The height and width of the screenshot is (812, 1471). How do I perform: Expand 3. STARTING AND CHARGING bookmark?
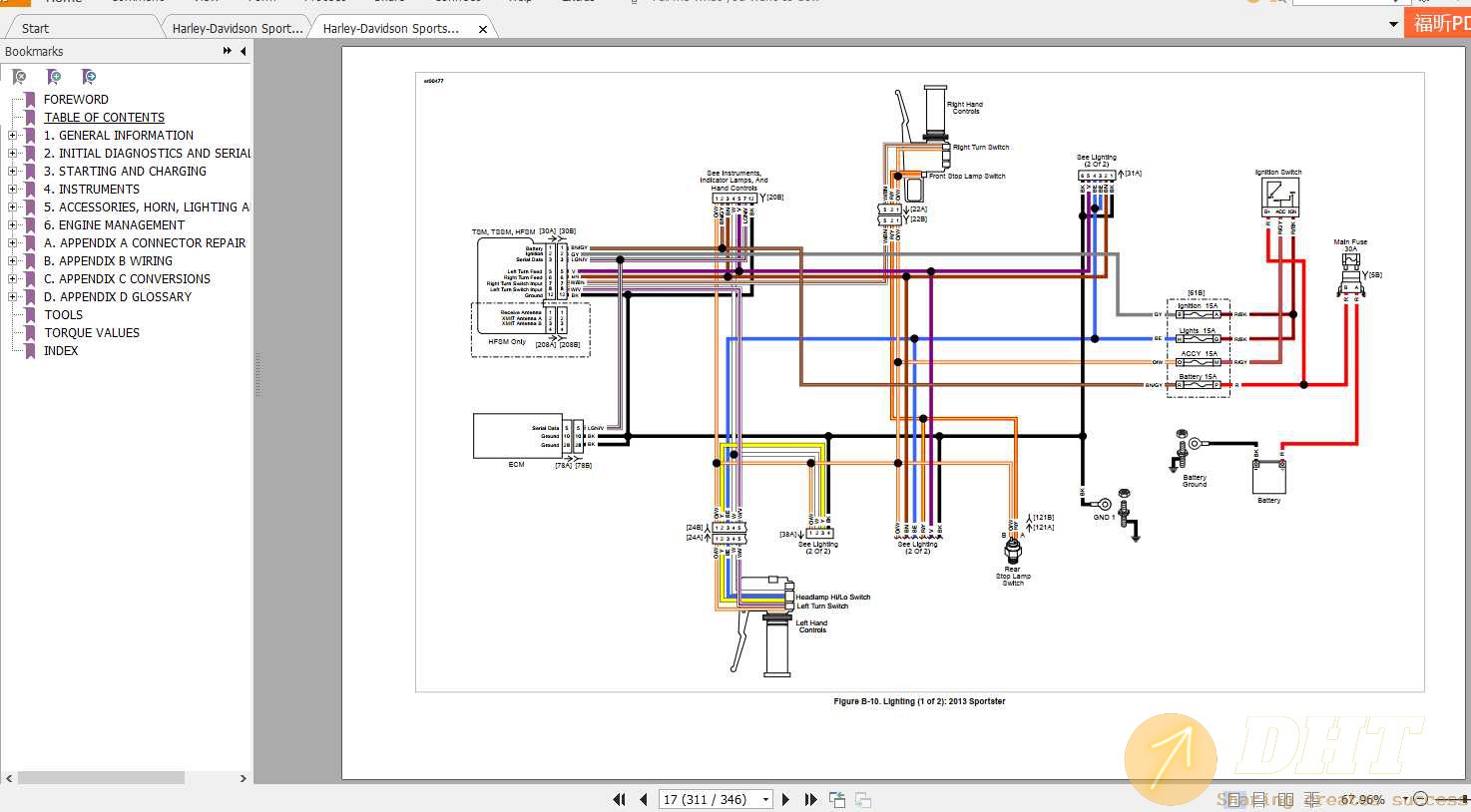(x=12, y=171)
